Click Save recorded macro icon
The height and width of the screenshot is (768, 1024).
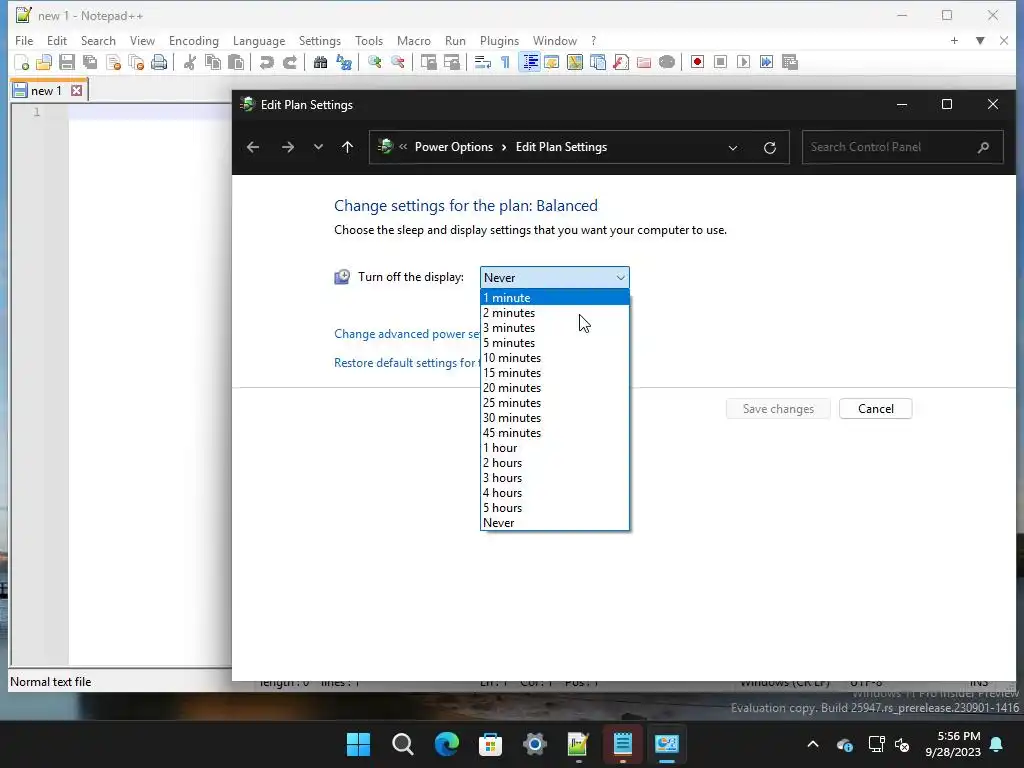tap(790, 62)
